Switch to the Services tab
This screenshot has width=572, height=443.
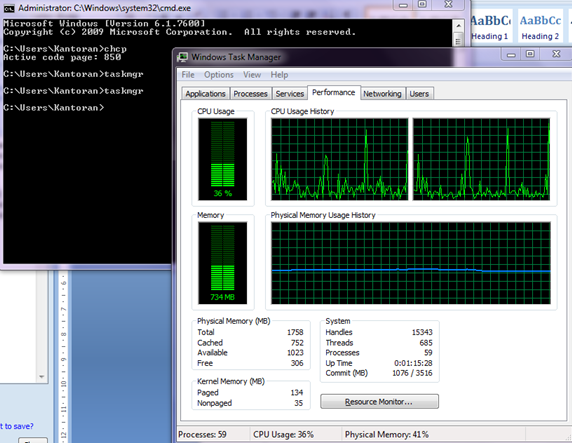[x=290, y=94]
